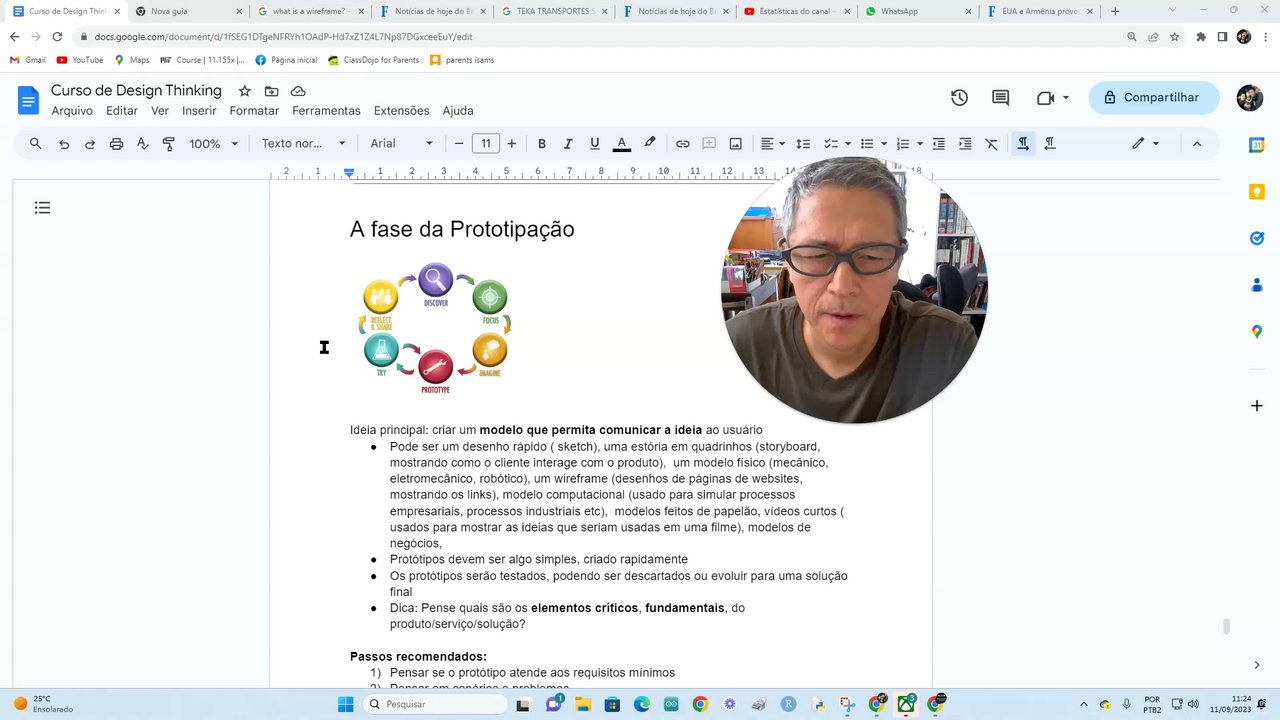Image resolution: width=1280 pixels, height=720 pixels.
Task: Set left-to-right paragraph direction
Action: point(1023,144)
